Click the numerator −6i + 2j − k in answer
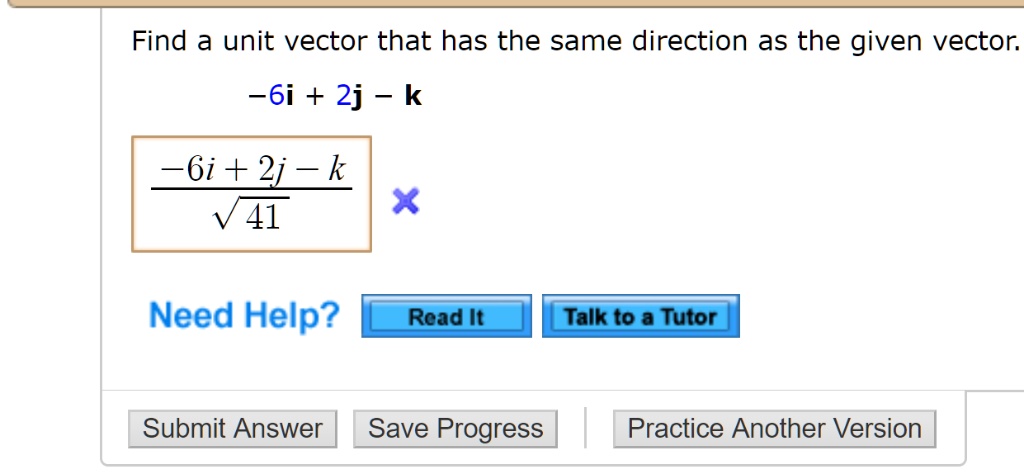The image size is (1024, 474). click(251, 170)
